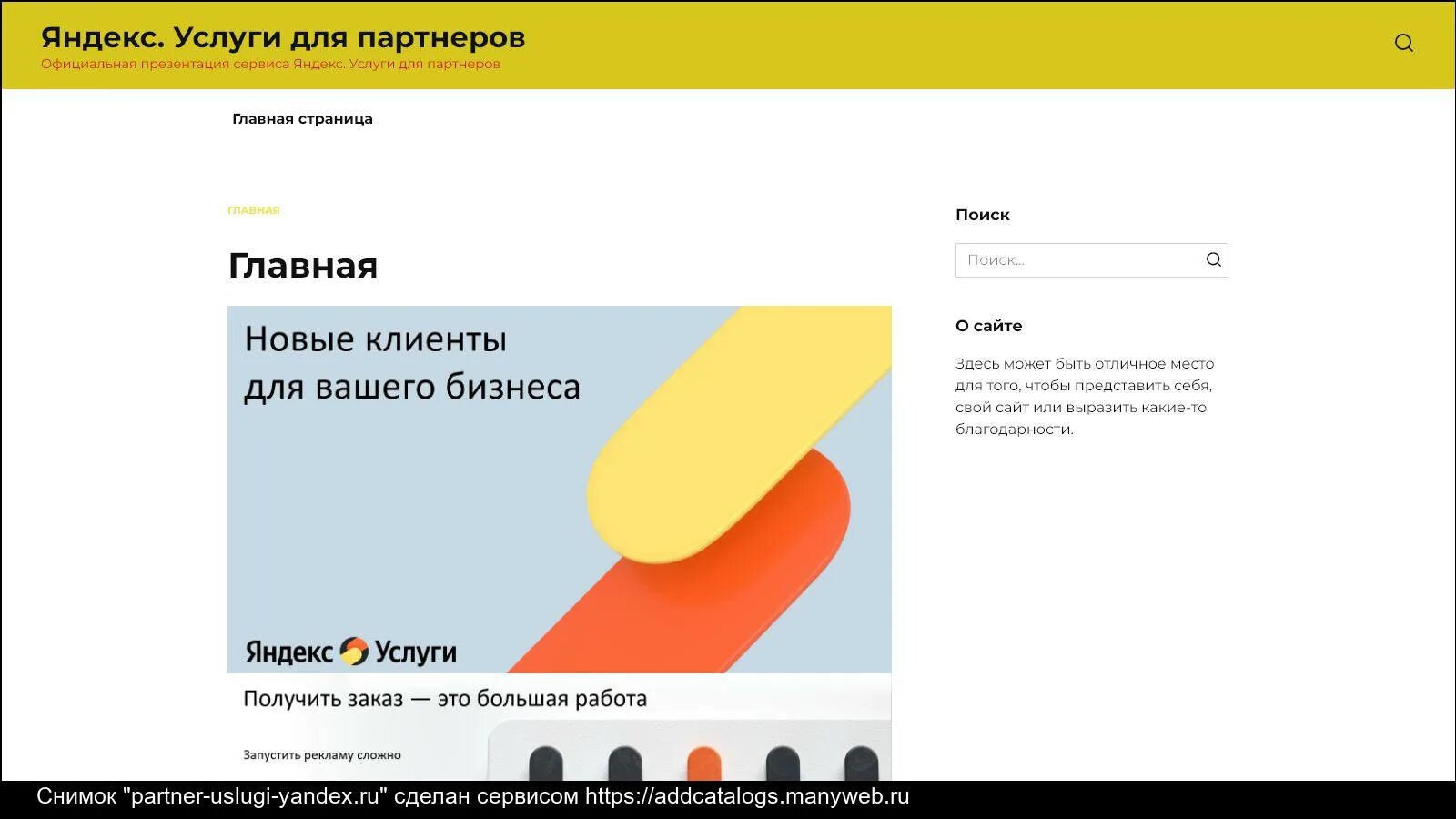Select 'Получить заказ — это большая работа' text
This screenshot has width=1456, height=819.
[x=445, y=699]
